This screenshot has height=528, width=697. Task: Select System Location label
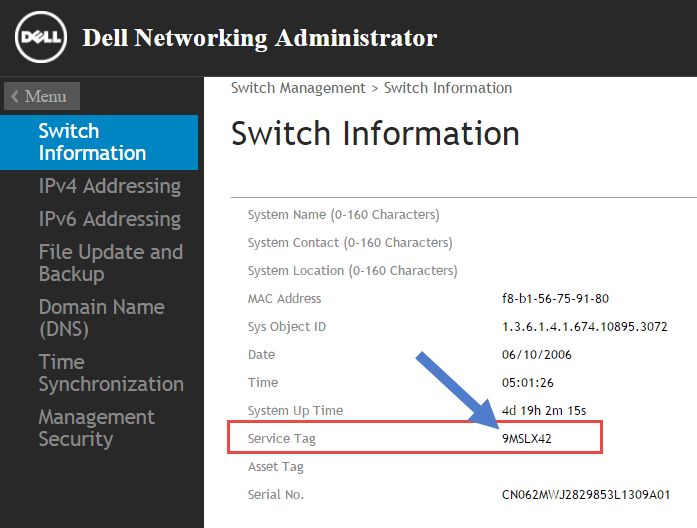pyautogui.click(x=353, y=271)
